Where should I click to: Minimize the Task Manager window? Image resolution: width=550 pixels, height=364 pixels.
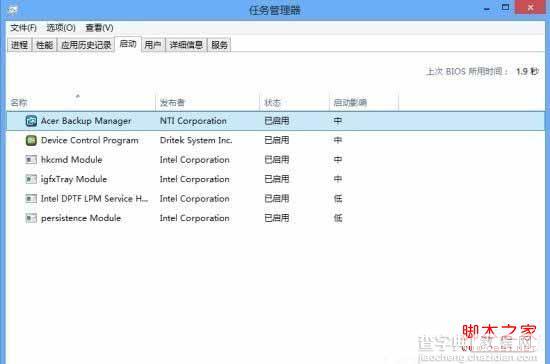487,9
